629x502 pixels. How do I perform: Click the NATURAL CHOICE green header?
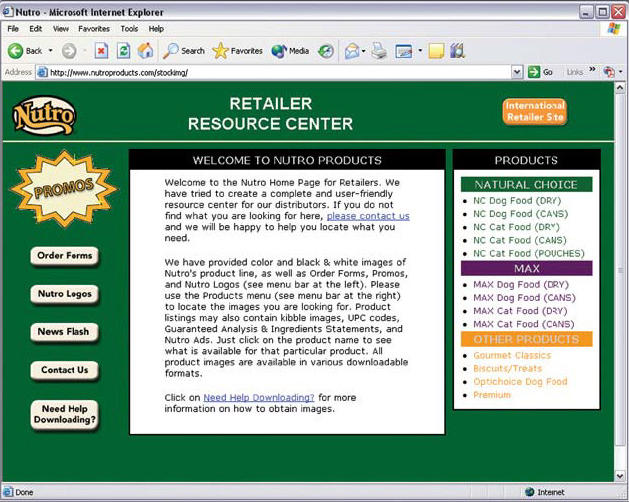526,185
